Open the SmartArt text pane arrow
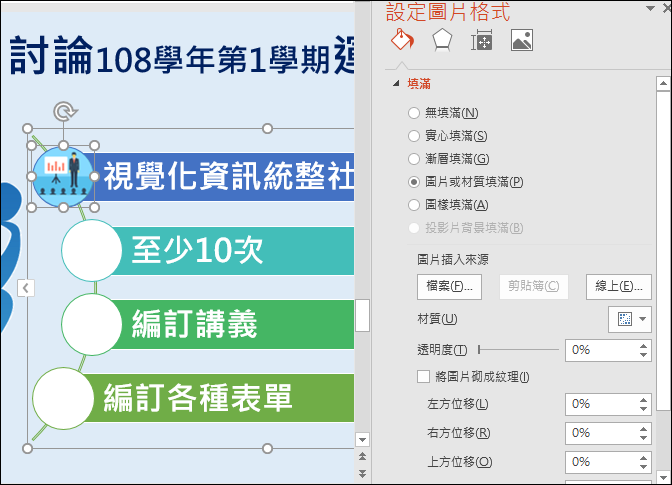 pyautogui.click(x=26, y=287)
